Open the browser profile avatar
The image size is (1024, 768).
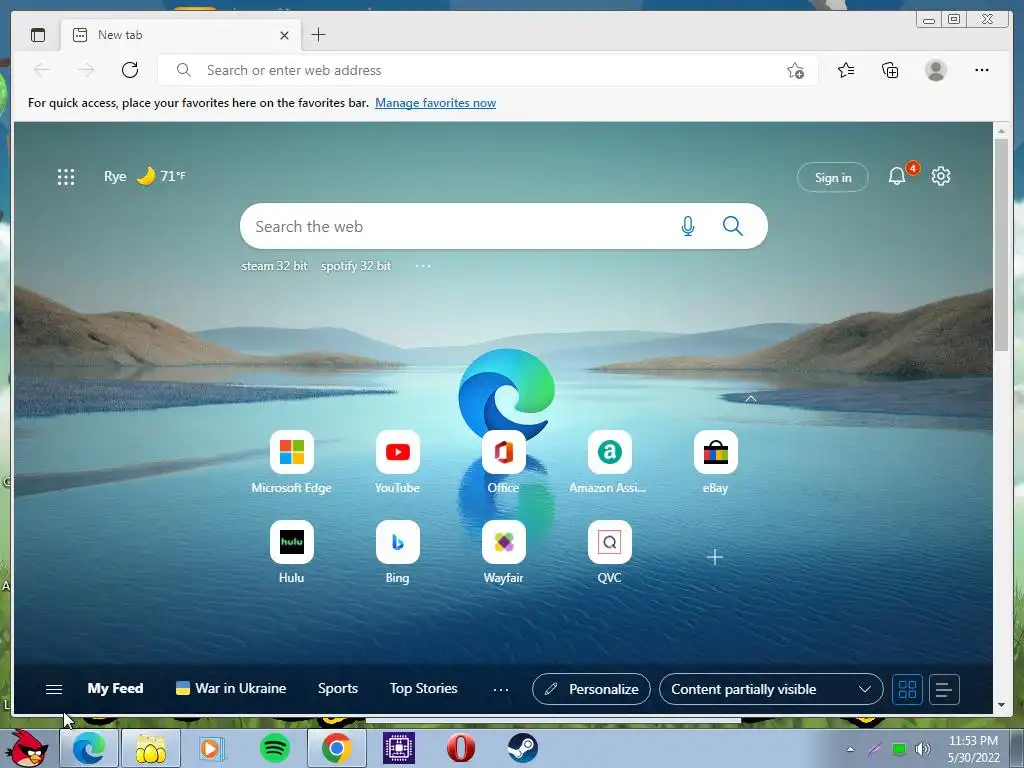pyautogui.click(x=936, y=70)
